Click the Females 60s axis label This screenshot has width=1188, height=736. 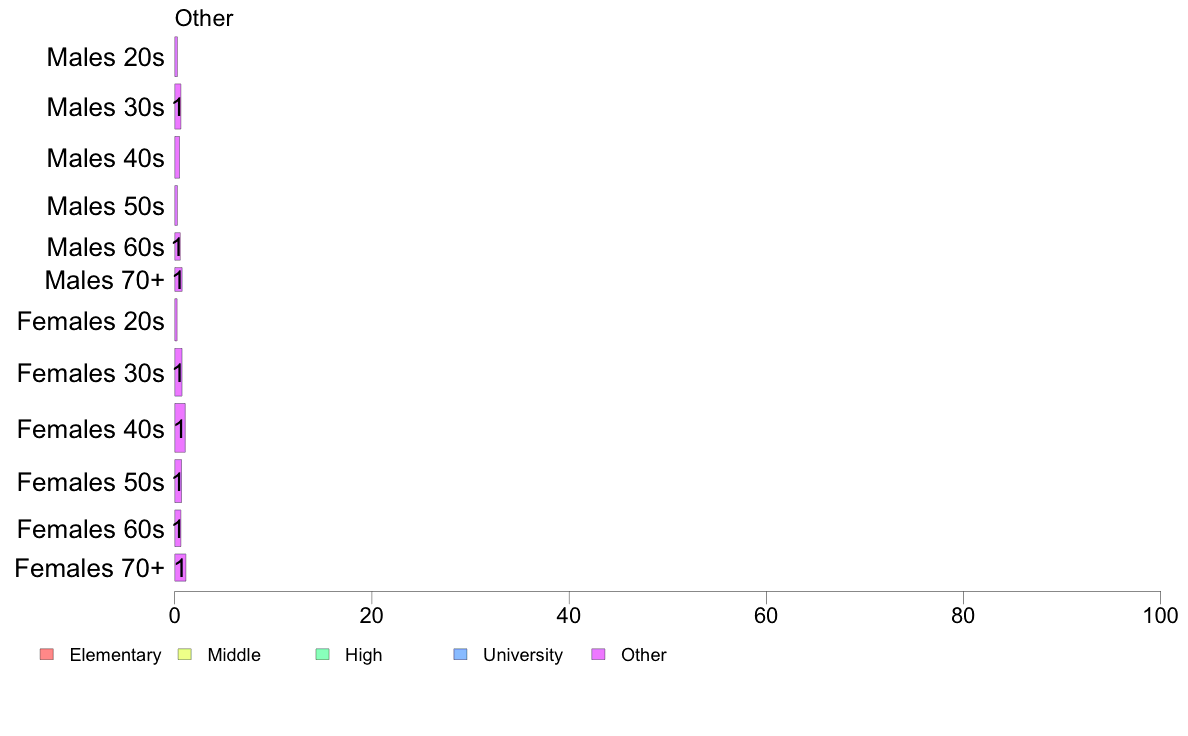[91, 529]
